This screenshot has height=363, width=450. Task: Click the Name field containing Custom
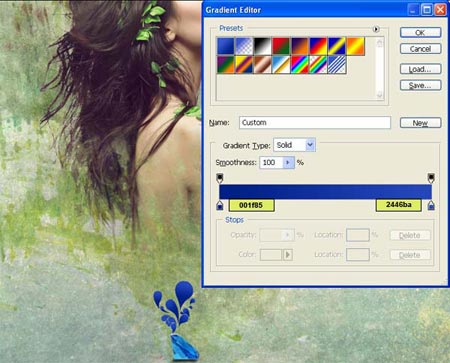315,122
